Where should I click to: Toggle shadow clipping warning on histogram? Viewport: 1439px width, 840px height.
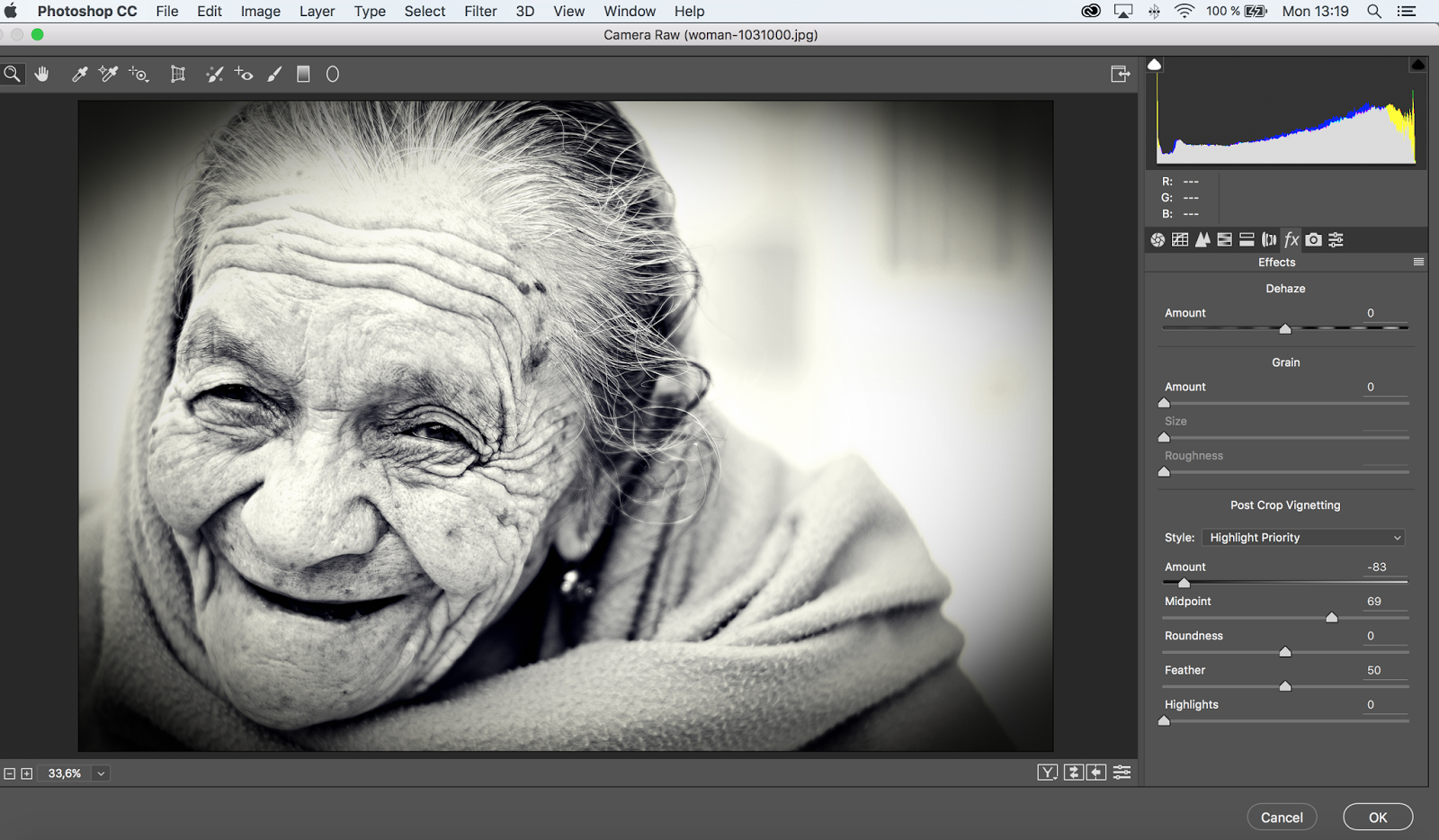pyautogui.click(x=1154, y=64)
